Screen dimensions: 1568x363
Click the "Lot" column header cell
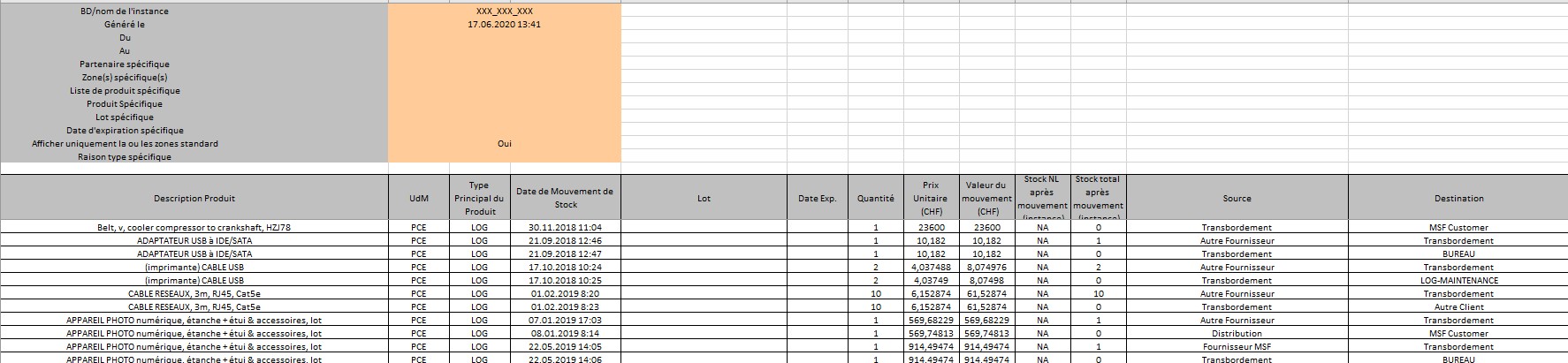pos(704,199)
